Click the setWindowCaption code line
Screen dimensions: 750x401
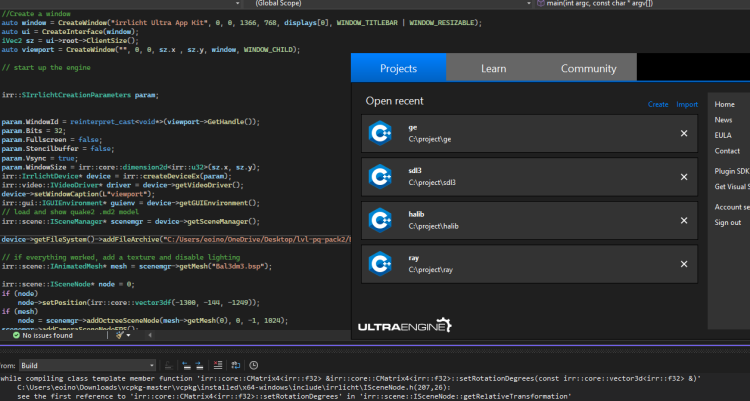[78, 194]
